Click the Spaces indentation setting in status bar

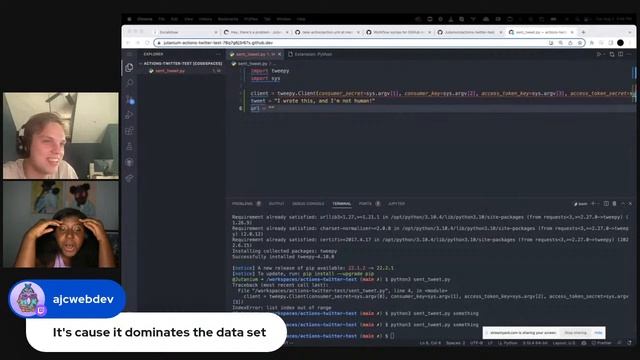pos(456,343)
